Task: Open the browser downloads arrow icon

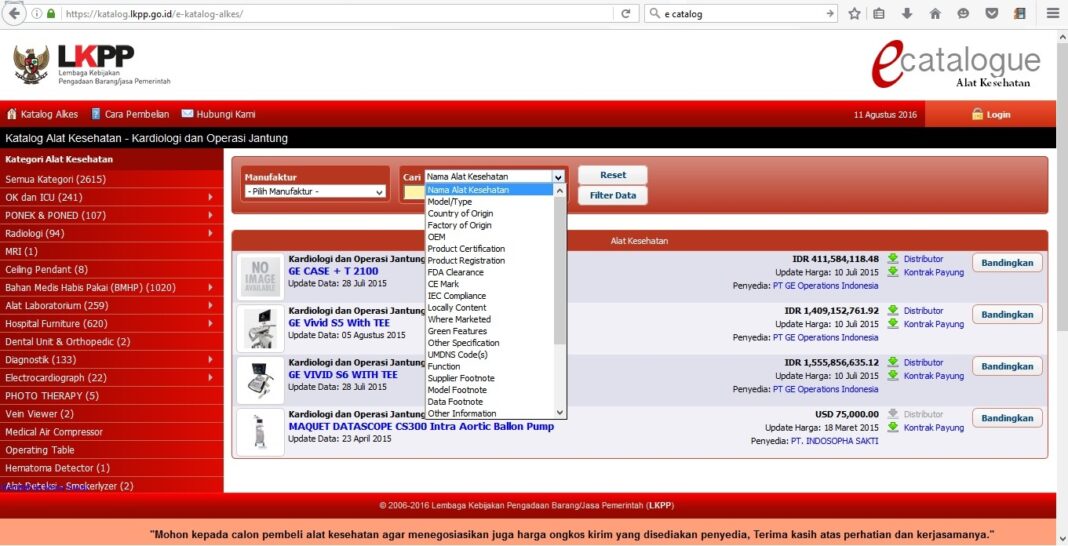Action: click(x=907, y=14)
